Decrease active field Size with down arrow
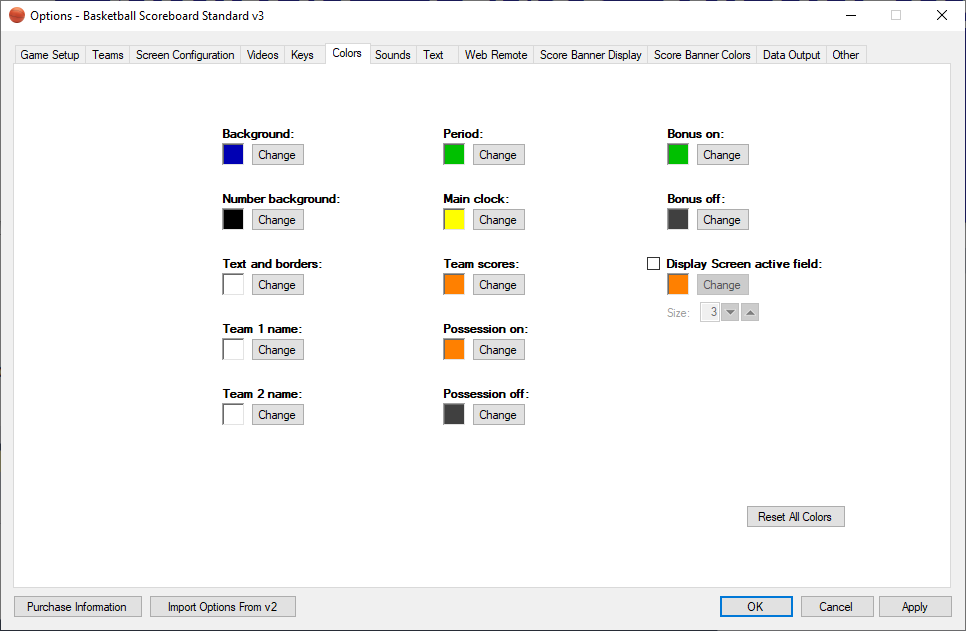Viewport: 966px width, 631px height. (x=730, y=313)
